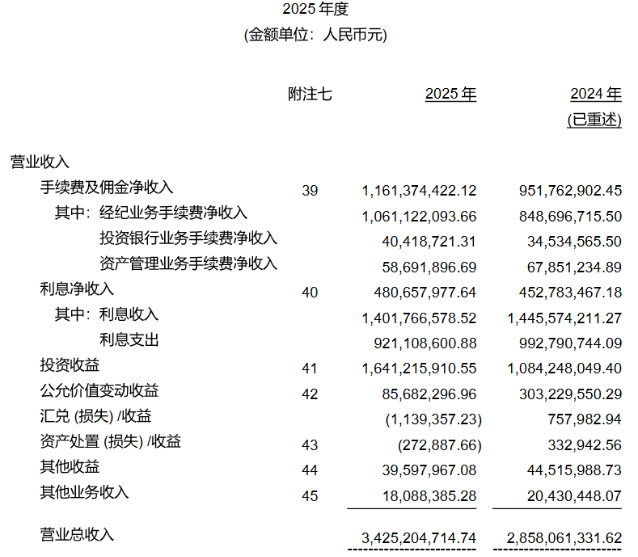Click the value 848,696,715.50
The width and height of the screenshot is (638, 557).
(x=570, y=216)
